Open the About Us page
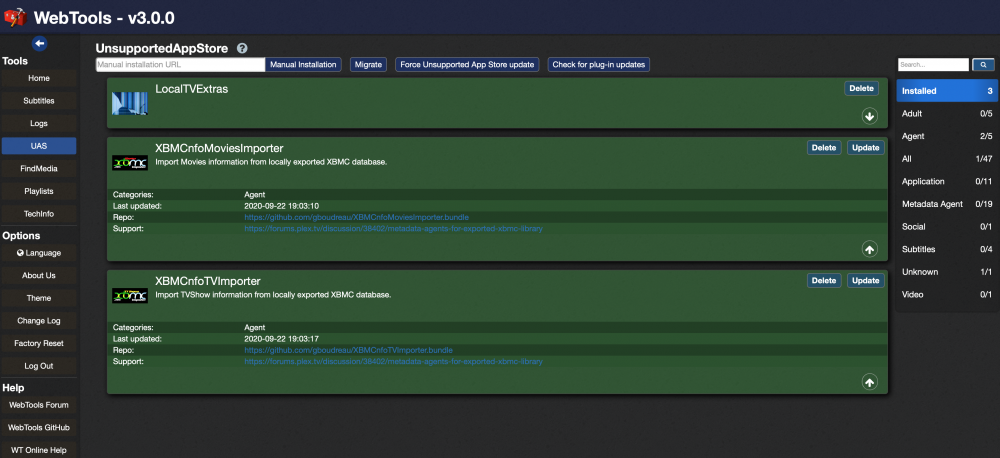 pos(39,276)
